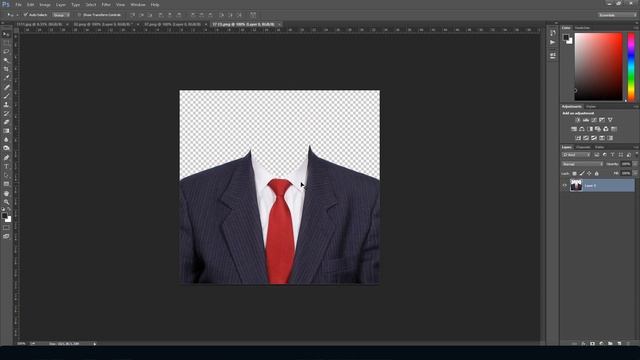This screenshot has height=360, width=640.
Task: Open the Filter menu
Action: click(106, 5)
